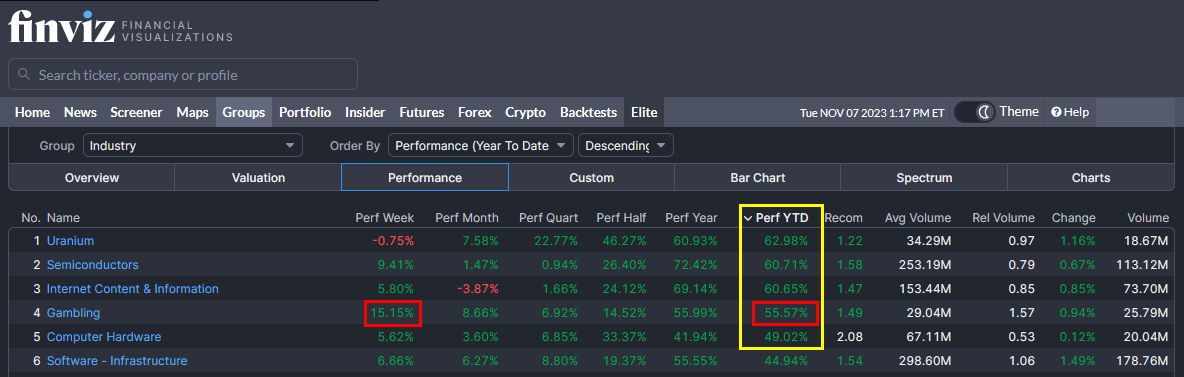The width and height of the screenshot is (1184, 377).
Task: Go to the Maps menu item
Action: (193, 112)
